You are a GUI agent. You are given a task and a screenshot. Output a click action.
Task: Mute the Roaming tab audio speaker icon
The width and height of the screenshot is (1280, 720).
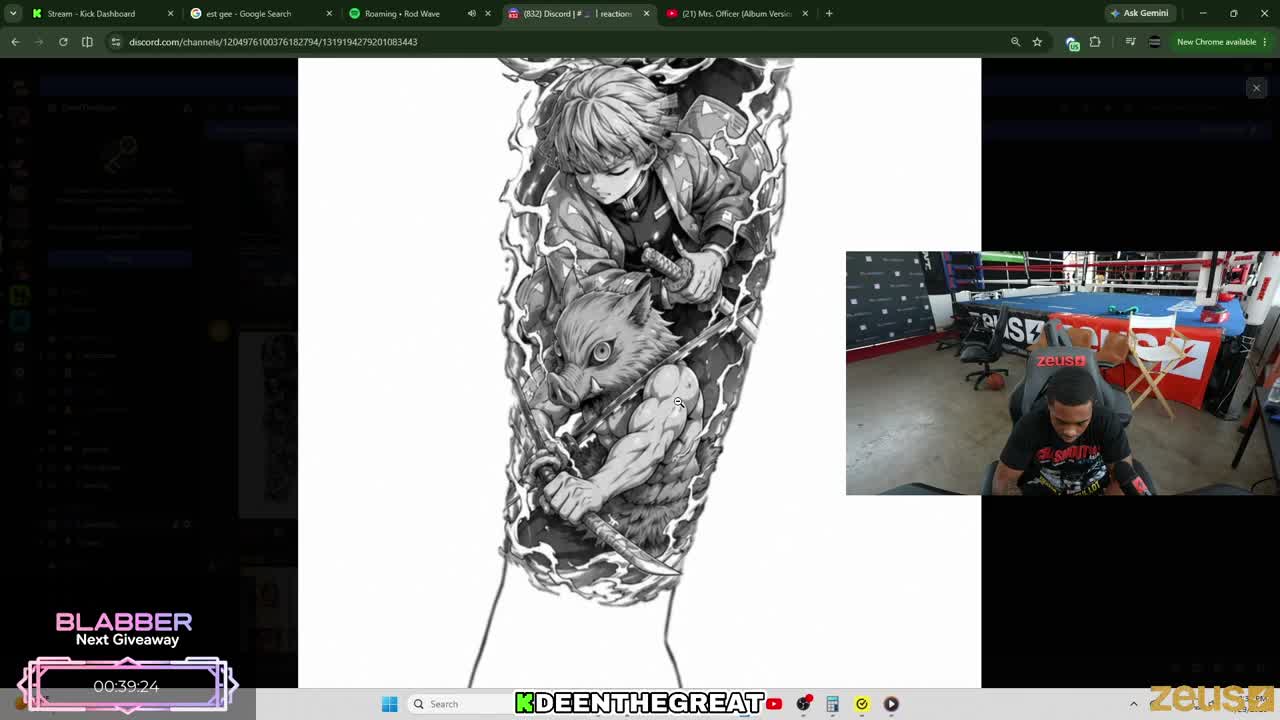coord(471,13)
